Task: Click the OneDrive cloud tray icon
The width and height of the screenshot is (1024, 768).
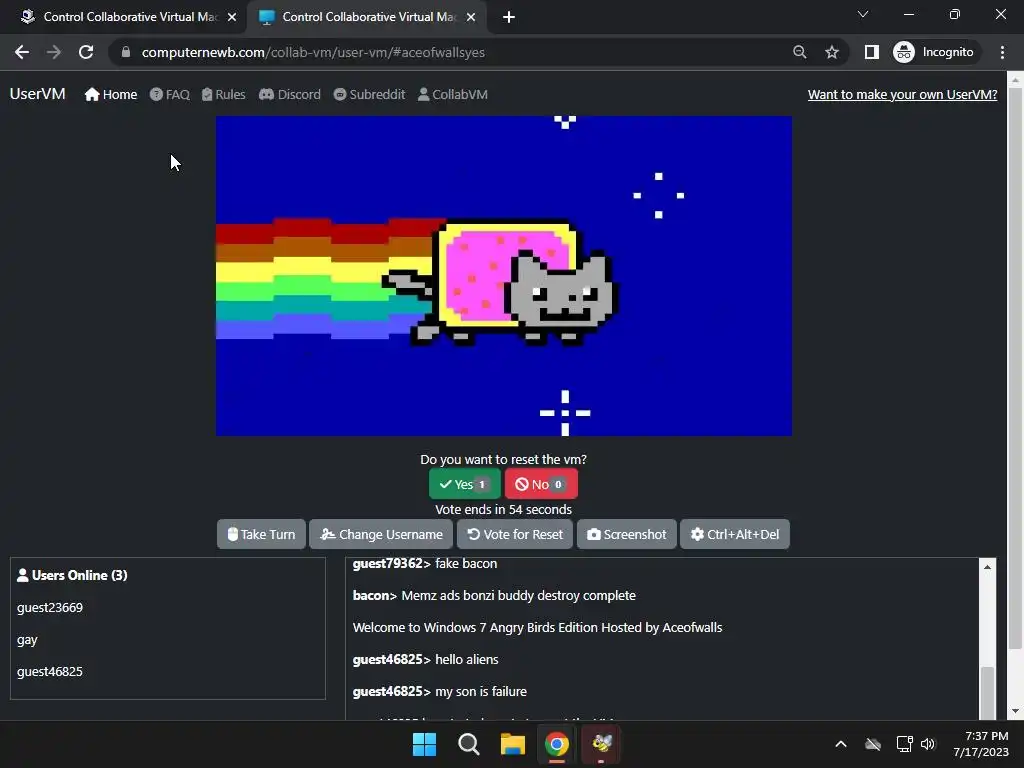Action: (x=872, y=744)
